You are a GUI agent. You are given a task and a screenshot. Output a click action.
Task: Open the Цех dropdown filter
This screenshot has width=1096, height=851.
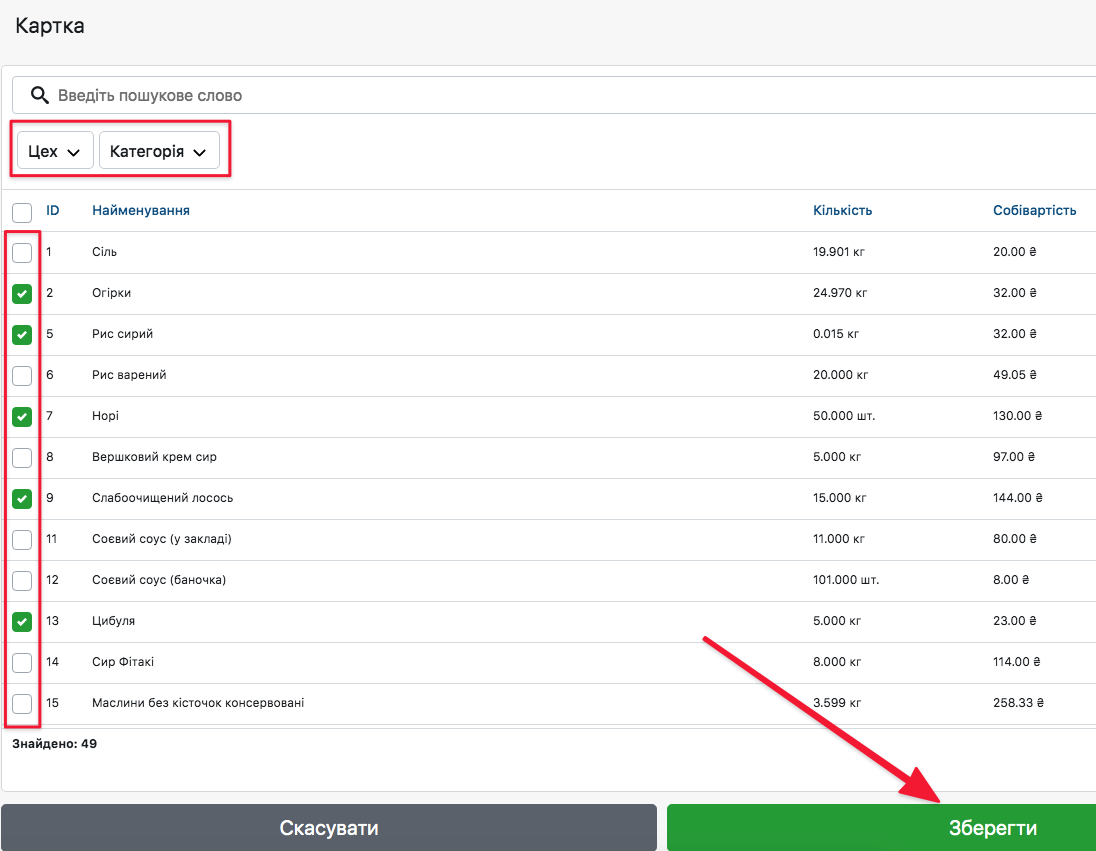(x=55, y=152)
